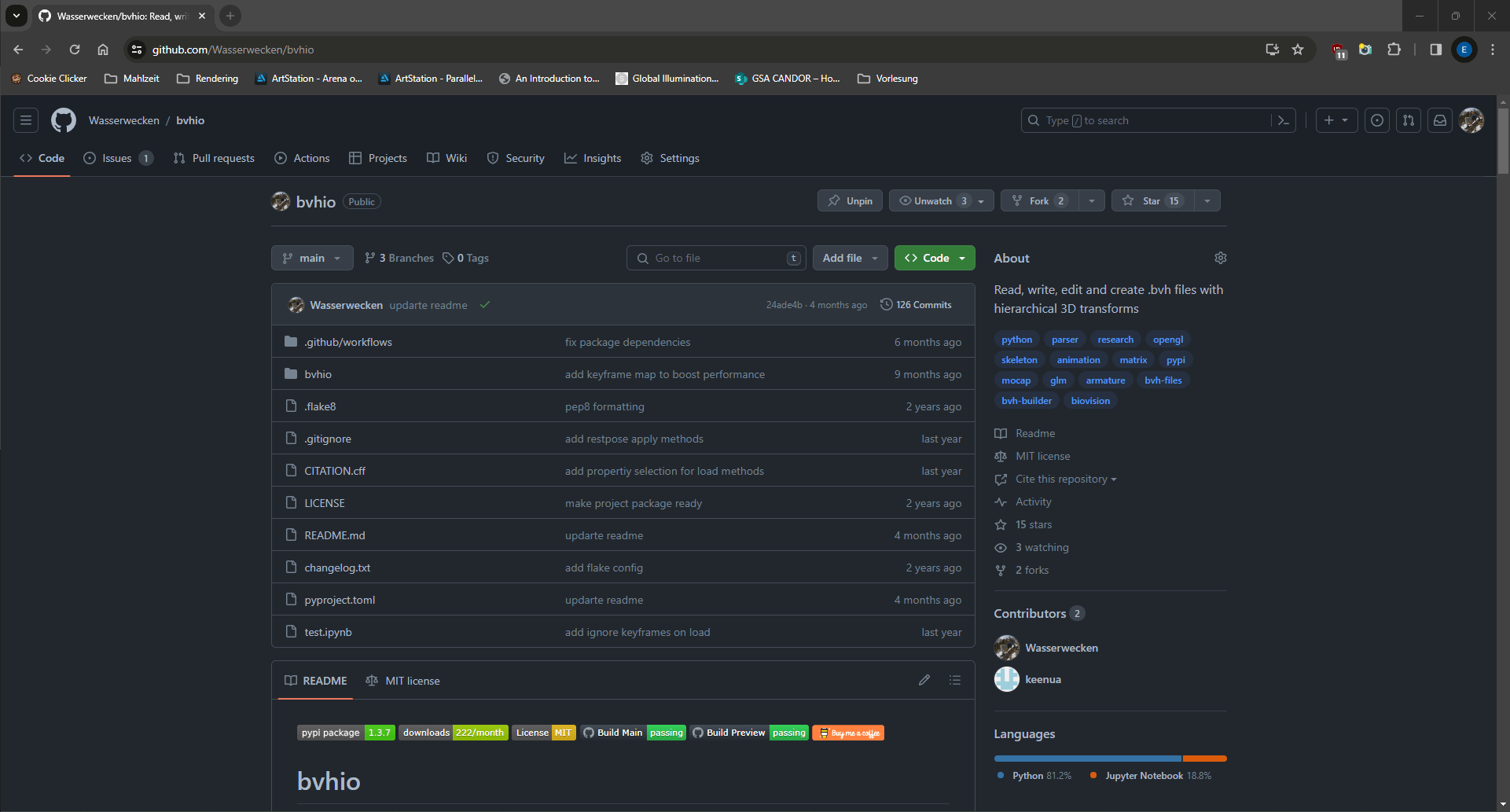The image size is (1510, 812).
Task: View the 3 Branches link
Action: 399,258
